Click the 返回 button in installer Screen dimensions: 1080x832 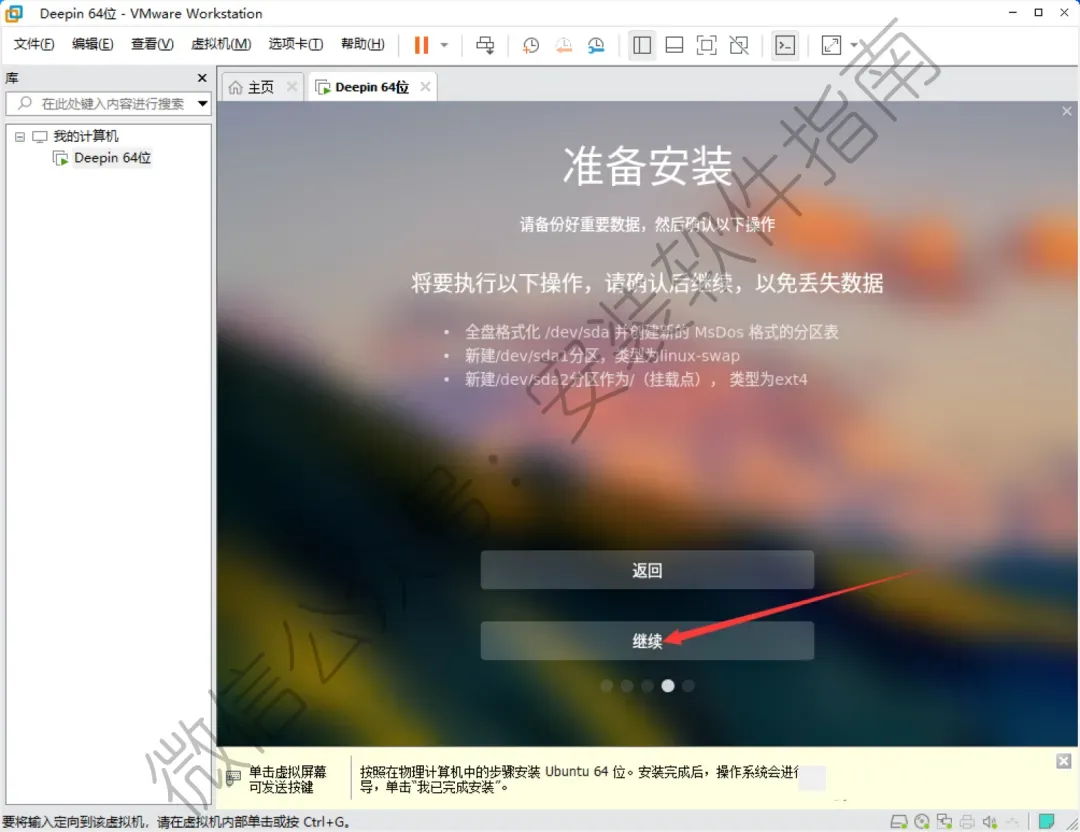click(647, 570)
